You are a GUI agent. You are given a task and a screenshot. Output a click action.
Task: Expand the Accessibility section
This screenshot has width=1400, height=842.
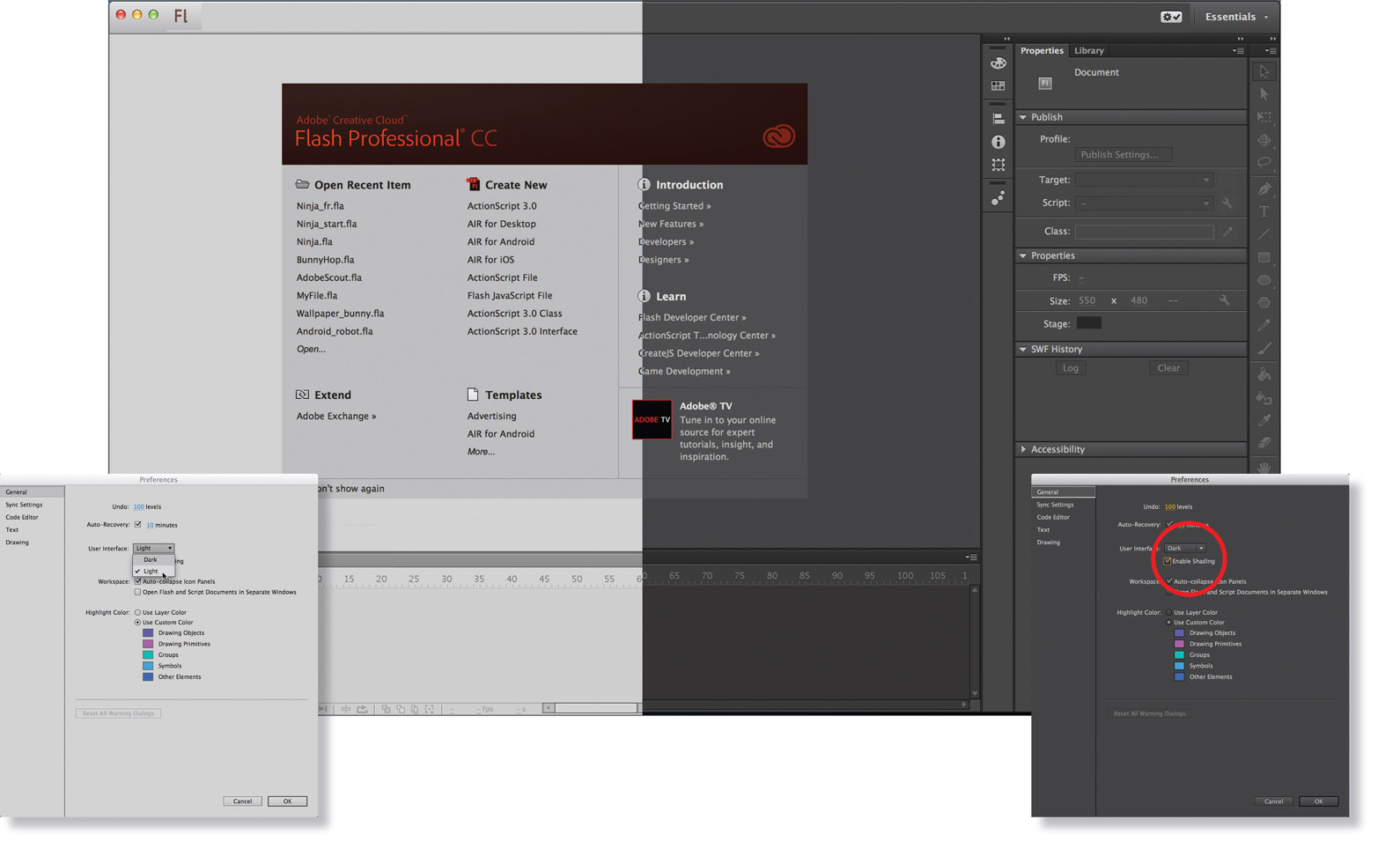(1023, 449)
